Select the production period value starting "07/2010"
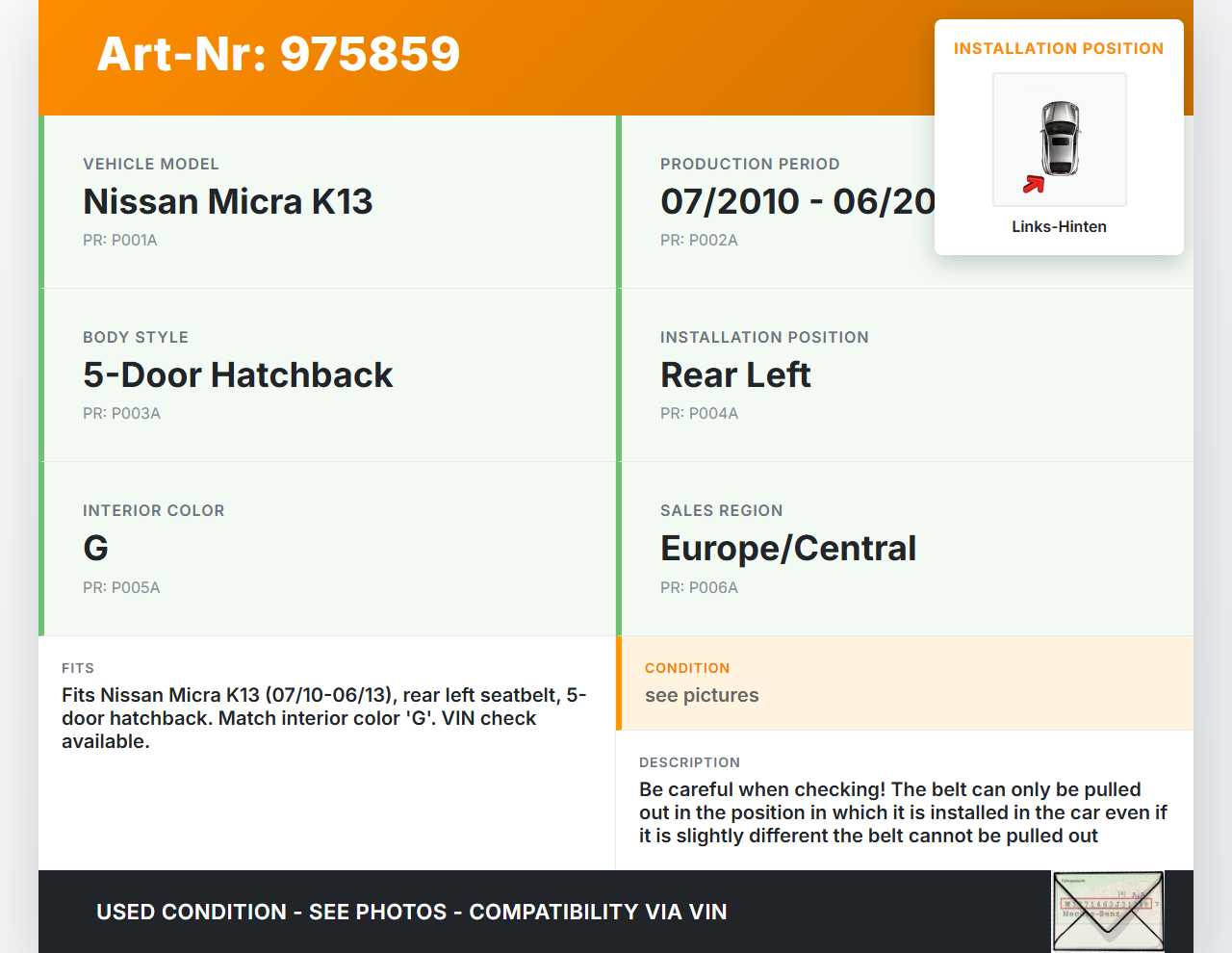 pyautogui.click(x=797, y=201)
